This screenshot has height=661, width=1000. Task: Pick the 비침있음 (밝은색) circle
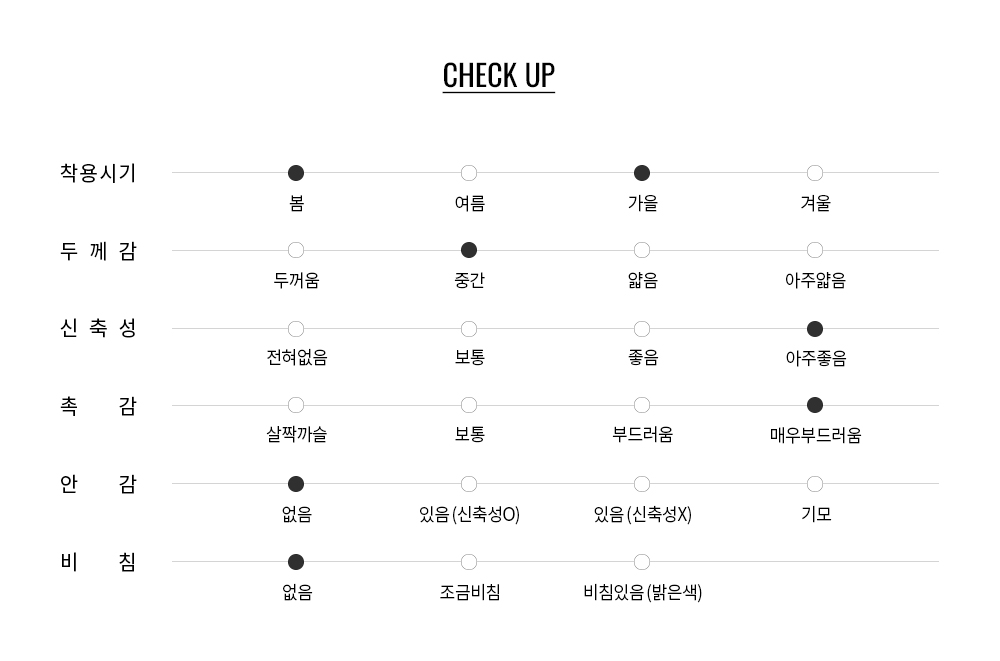click(x=642, y=562)
